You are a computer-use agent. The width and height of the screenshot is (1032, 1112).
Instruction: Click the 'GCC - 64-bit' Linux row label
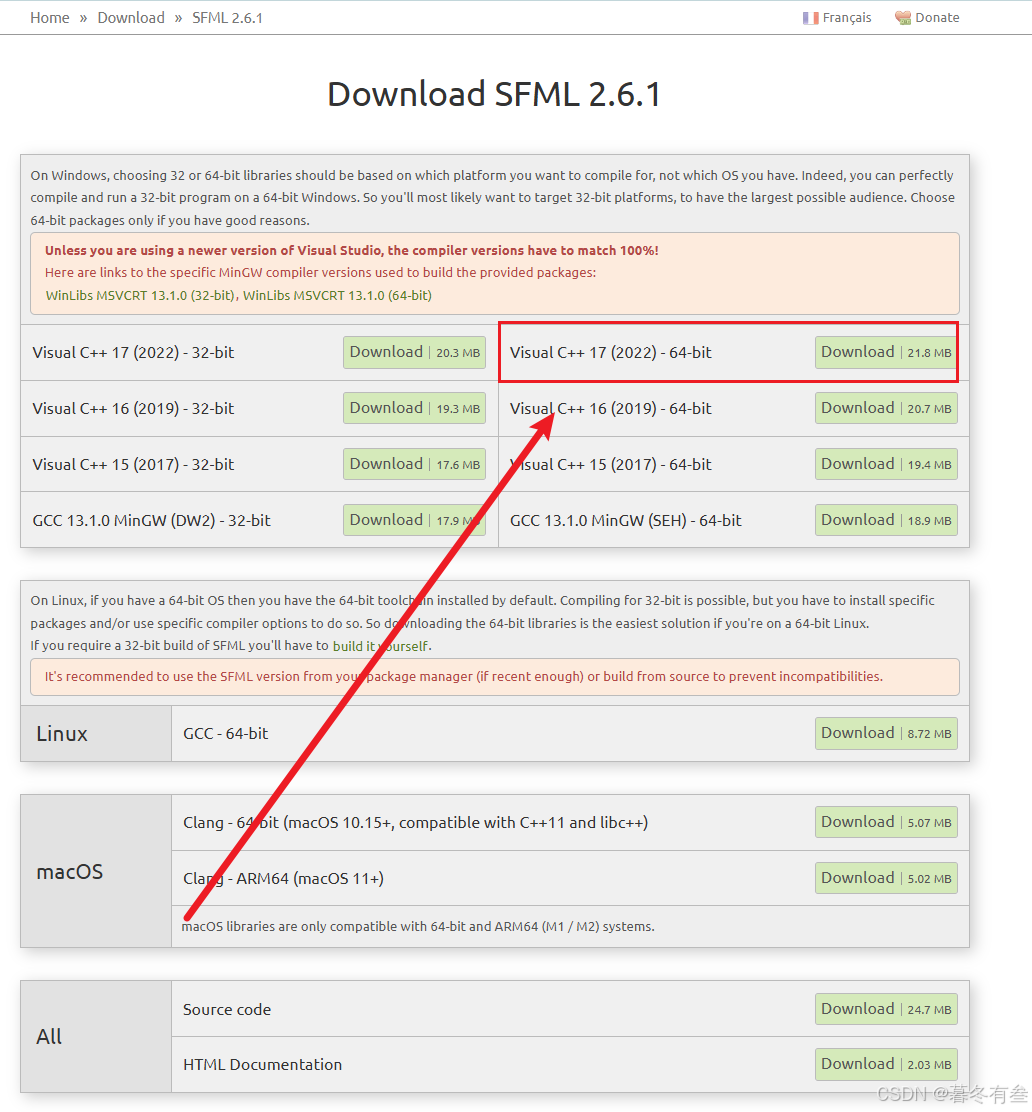(226, 733)
